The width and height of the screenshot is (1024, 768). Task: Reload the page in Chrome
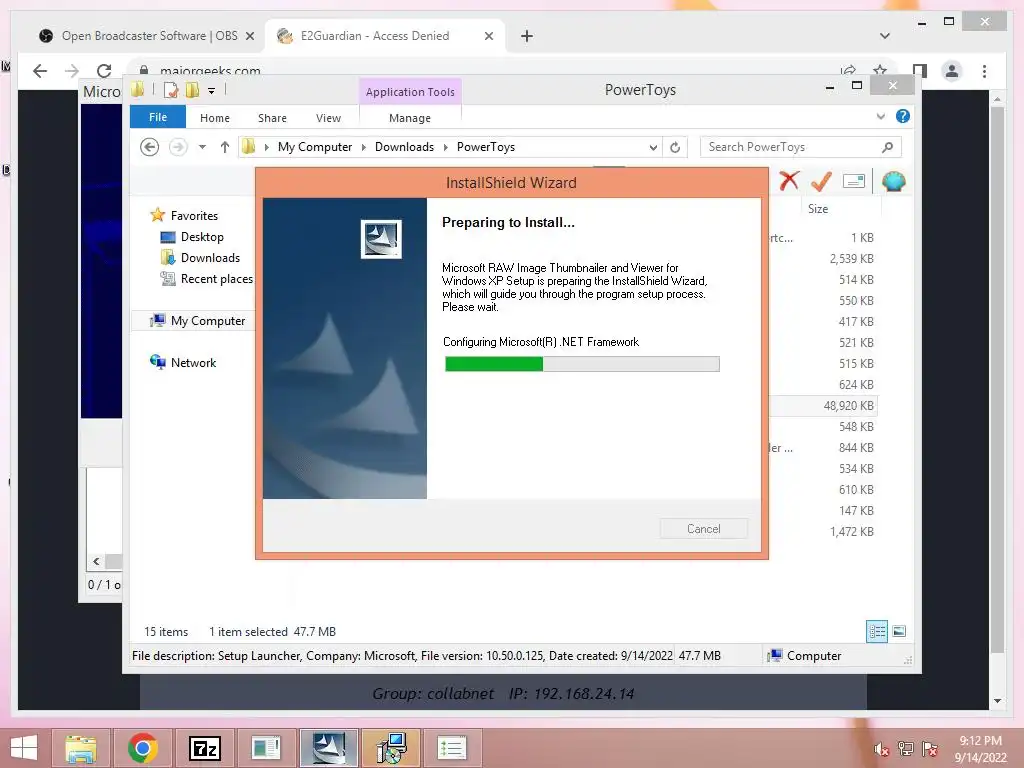point(104,71)
